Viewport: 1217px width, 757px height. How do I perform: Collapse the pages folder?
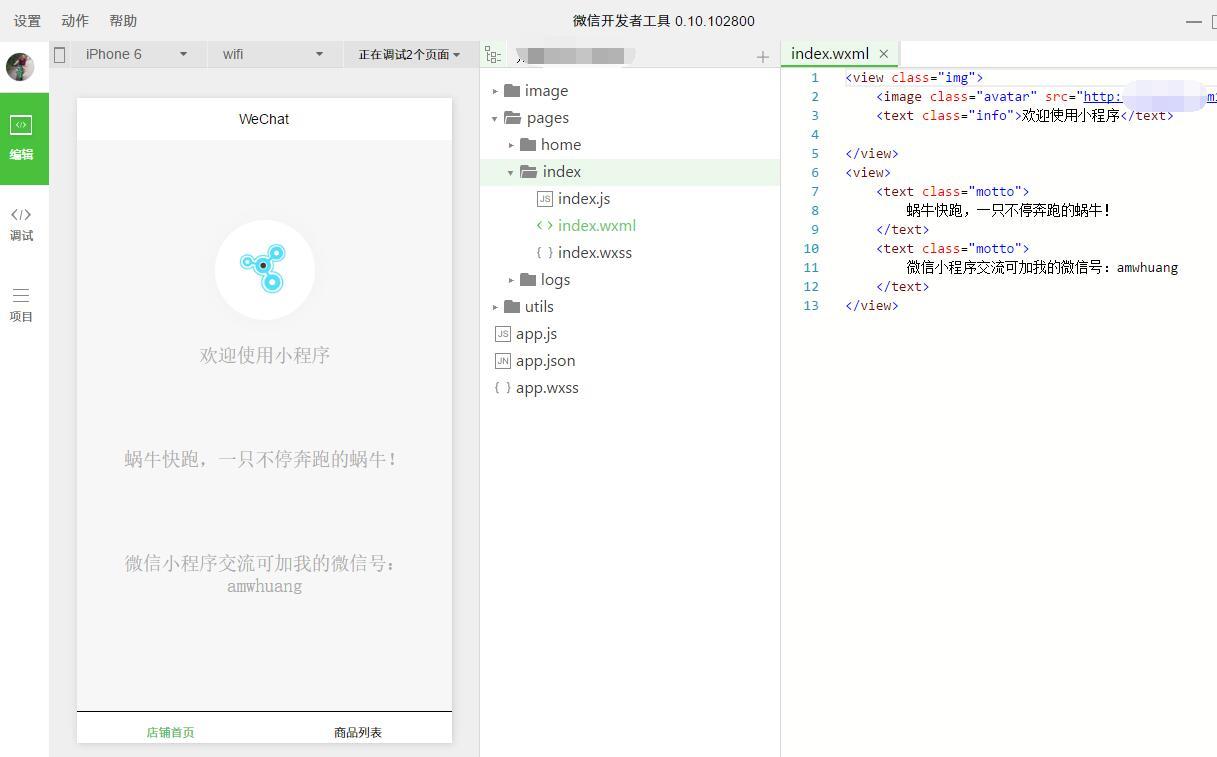pyautogui.click(x=495, y=118)
